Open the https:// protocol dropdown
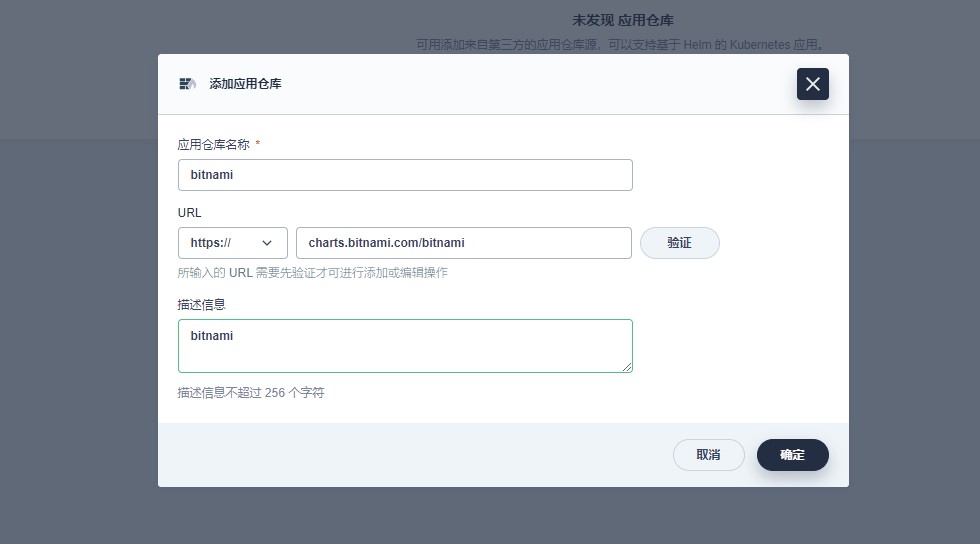This screenshot has height=544, width=980. pyautogui.click(x=232, y=243)
